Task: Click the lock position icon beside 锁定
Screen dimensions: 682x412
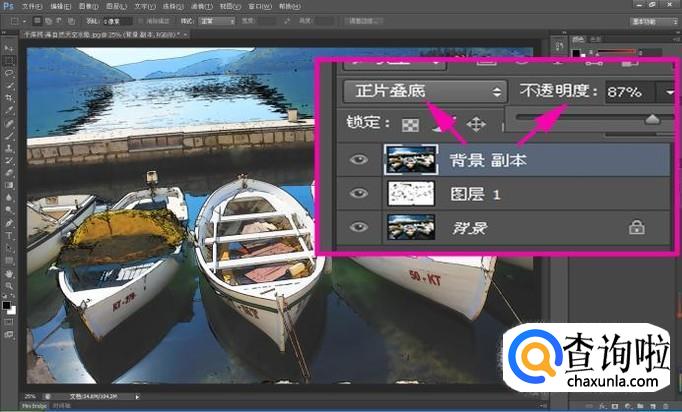Action: (476, 124)
